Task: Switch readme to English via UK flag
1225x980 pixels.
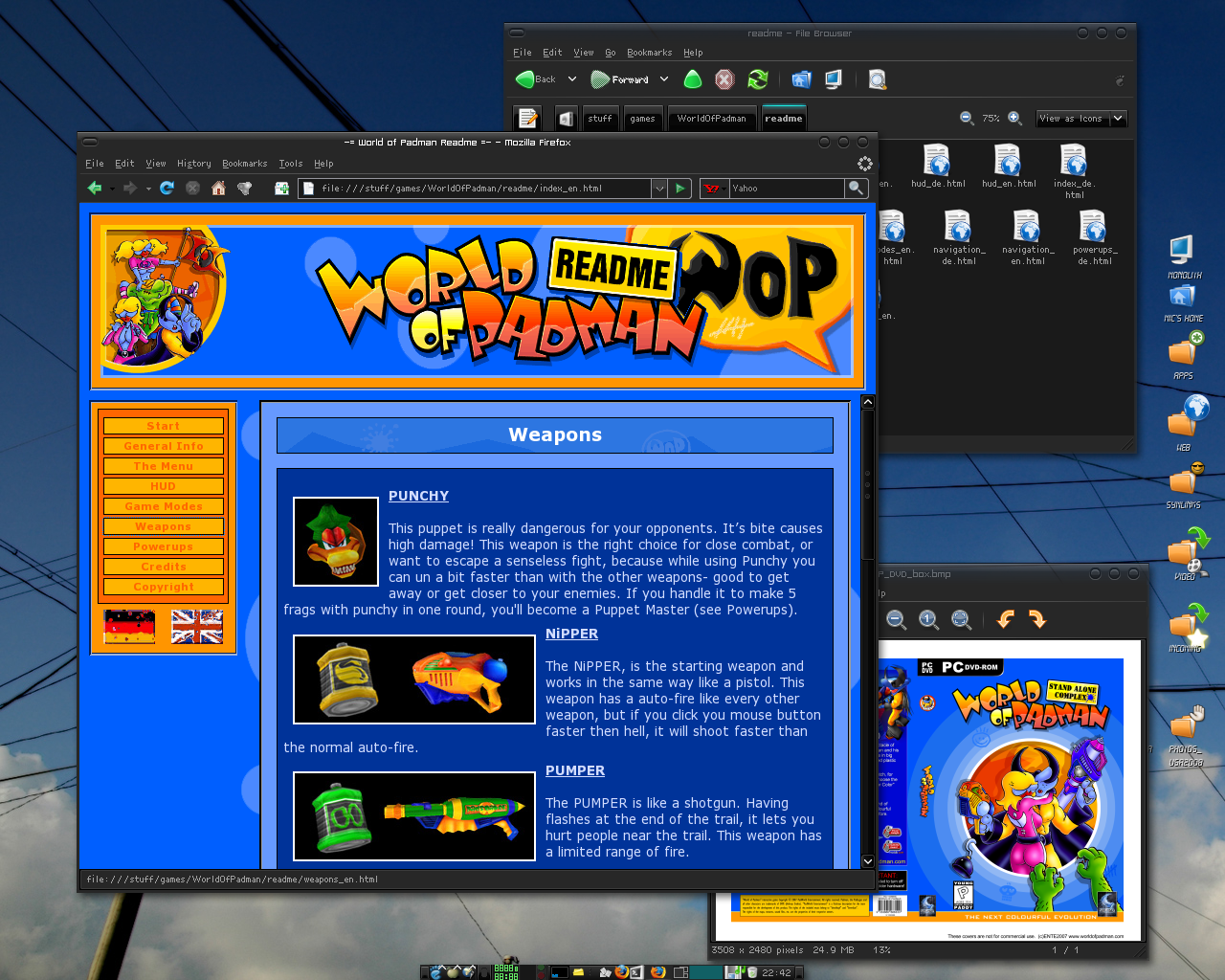Action: point(197,627)
